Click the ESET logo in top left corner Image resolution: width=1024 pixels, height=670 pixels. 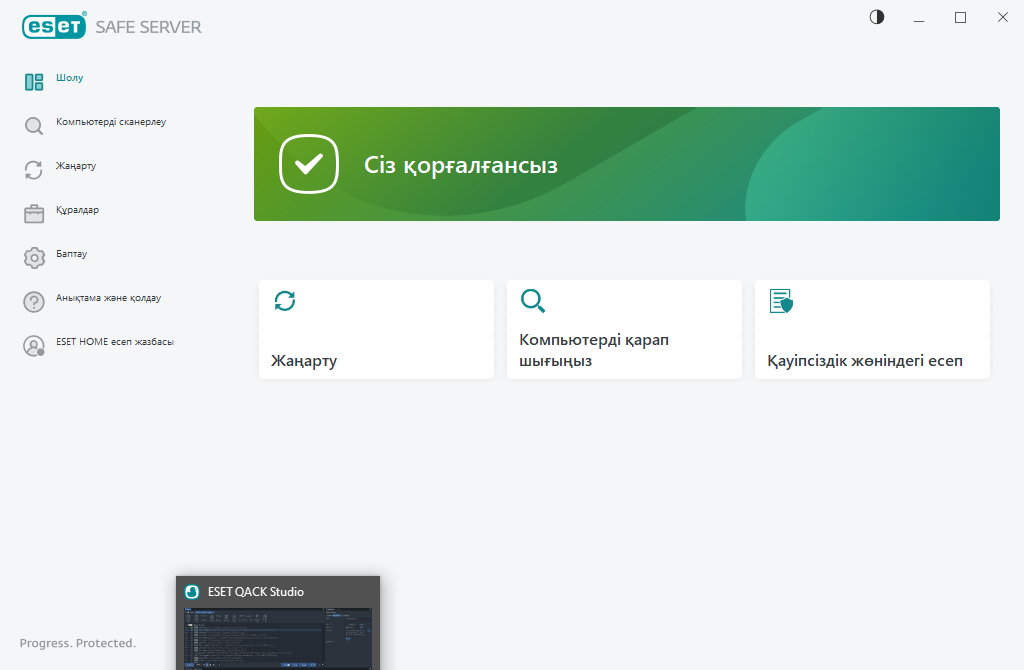[x=54, y=26]
